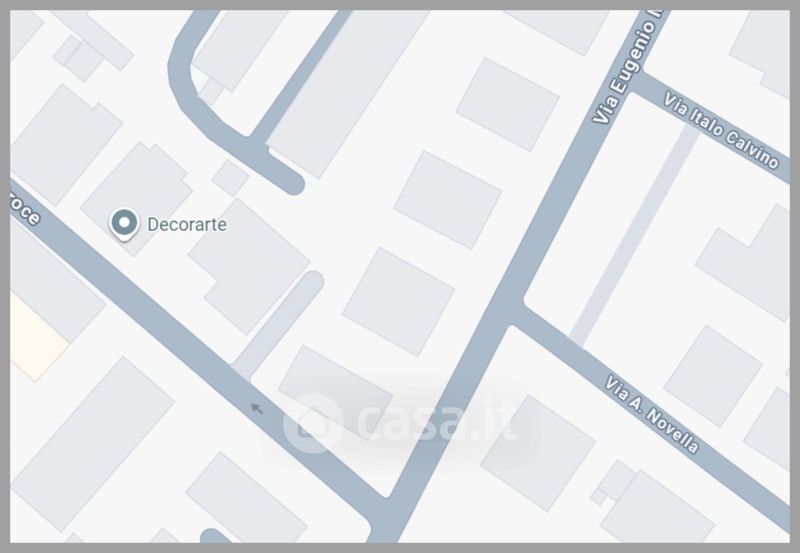Screen dimensions: 800x553
Task: Select the Decorarte place label
Action: click(x=187, y=224)
